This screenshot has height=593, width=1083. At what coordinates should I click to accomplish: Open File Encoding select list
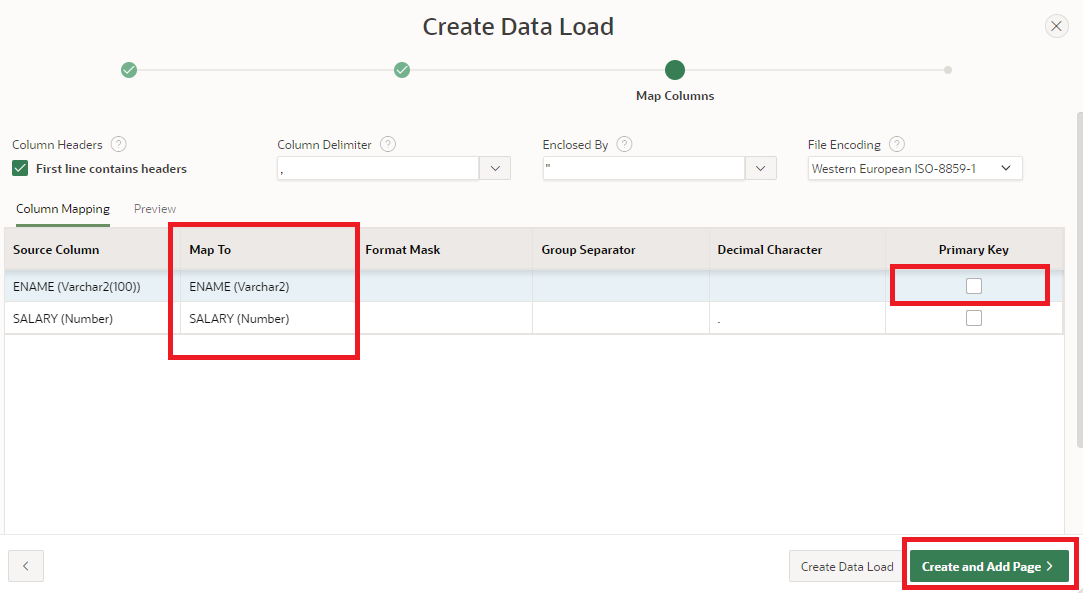[914, 168]
